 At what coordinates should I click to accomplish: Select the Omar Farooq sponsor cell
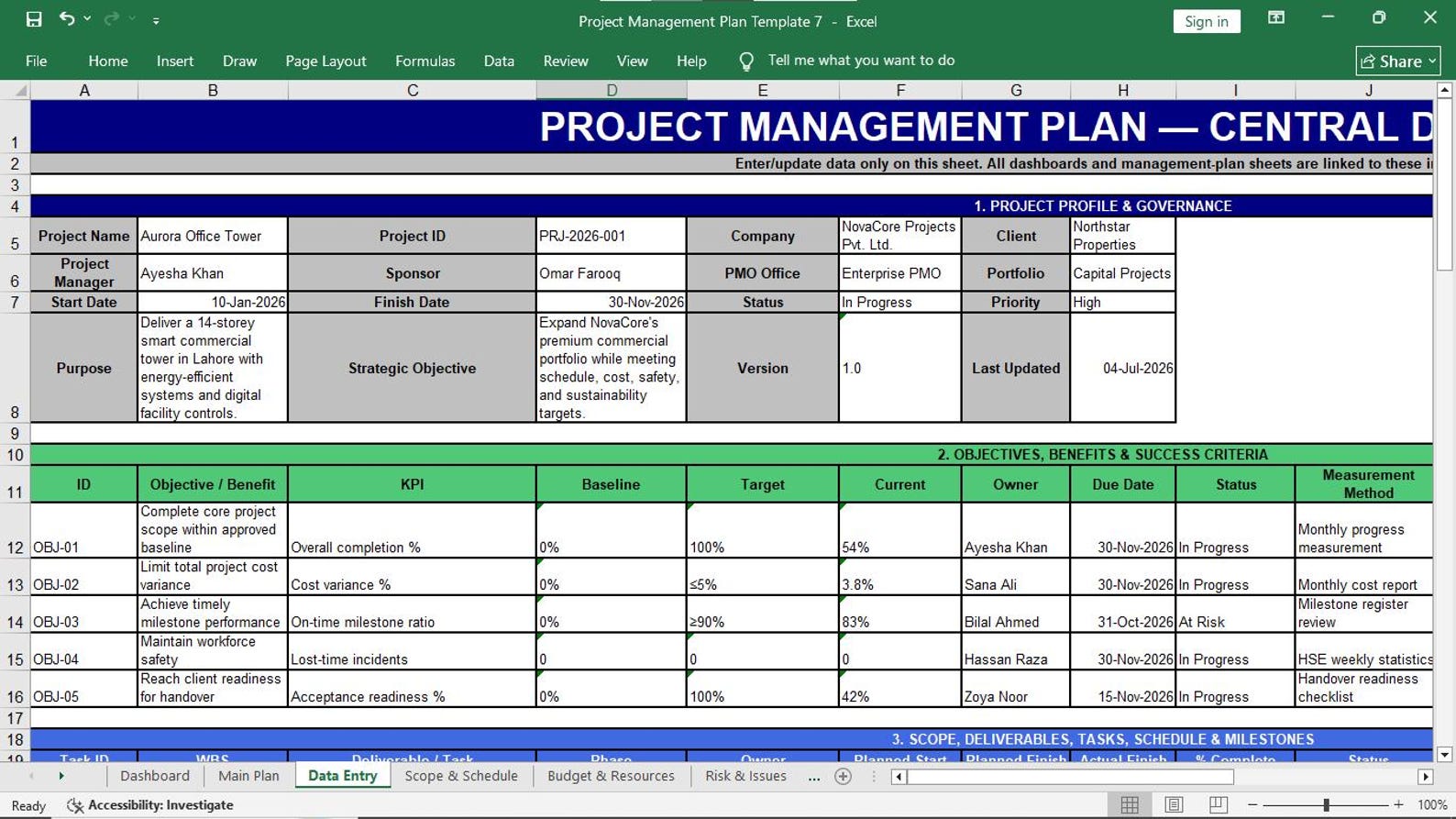(x=612, y=273)
